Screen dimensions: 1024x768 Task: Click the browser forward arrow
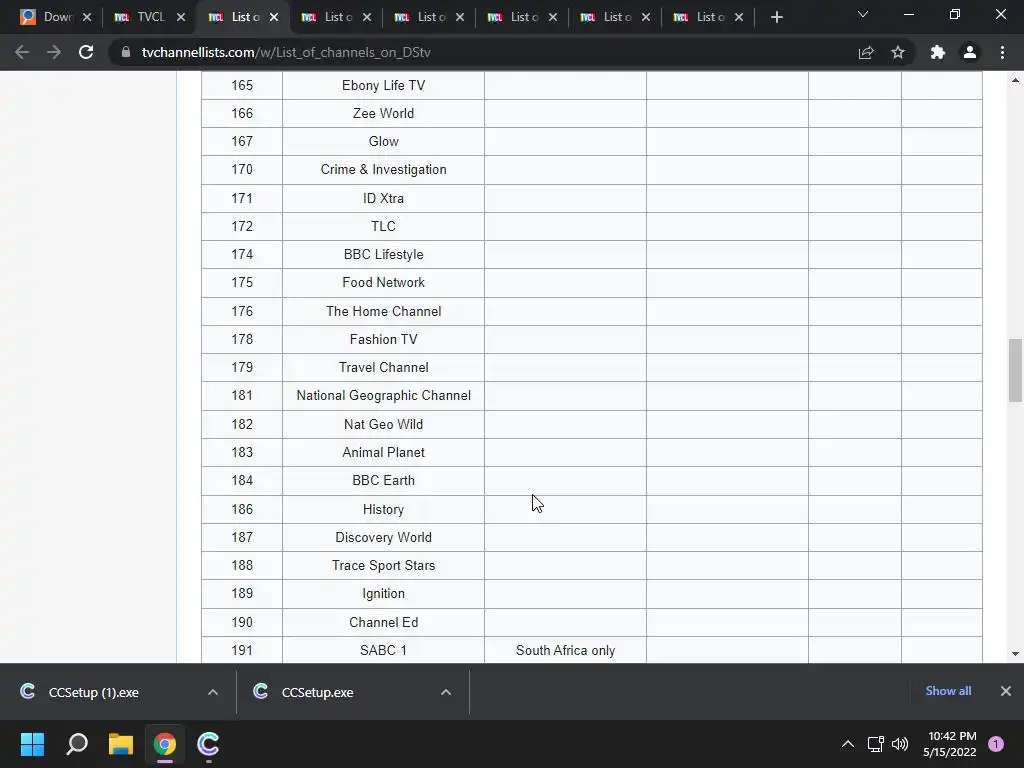[54, 52]
